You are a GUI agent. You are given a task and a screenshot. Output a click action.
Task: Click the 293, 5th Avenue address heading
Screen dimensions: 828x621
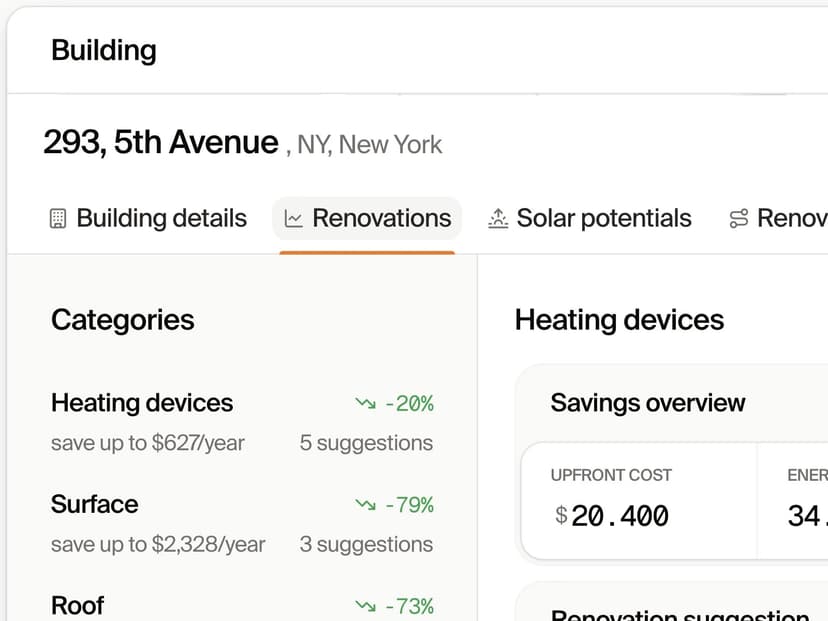(x=161, y=143)
